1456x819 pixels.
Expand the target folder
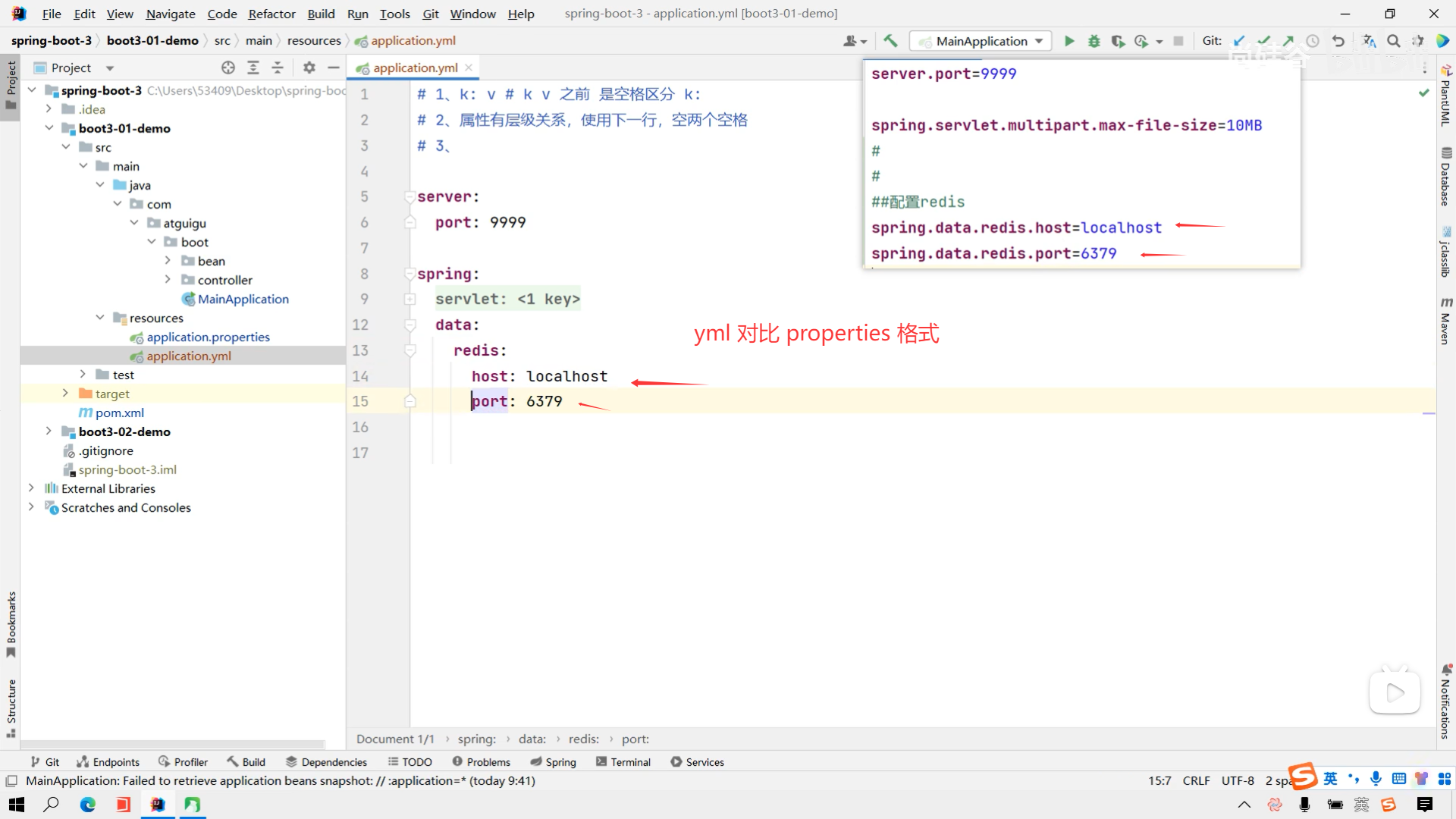(65, 394)
